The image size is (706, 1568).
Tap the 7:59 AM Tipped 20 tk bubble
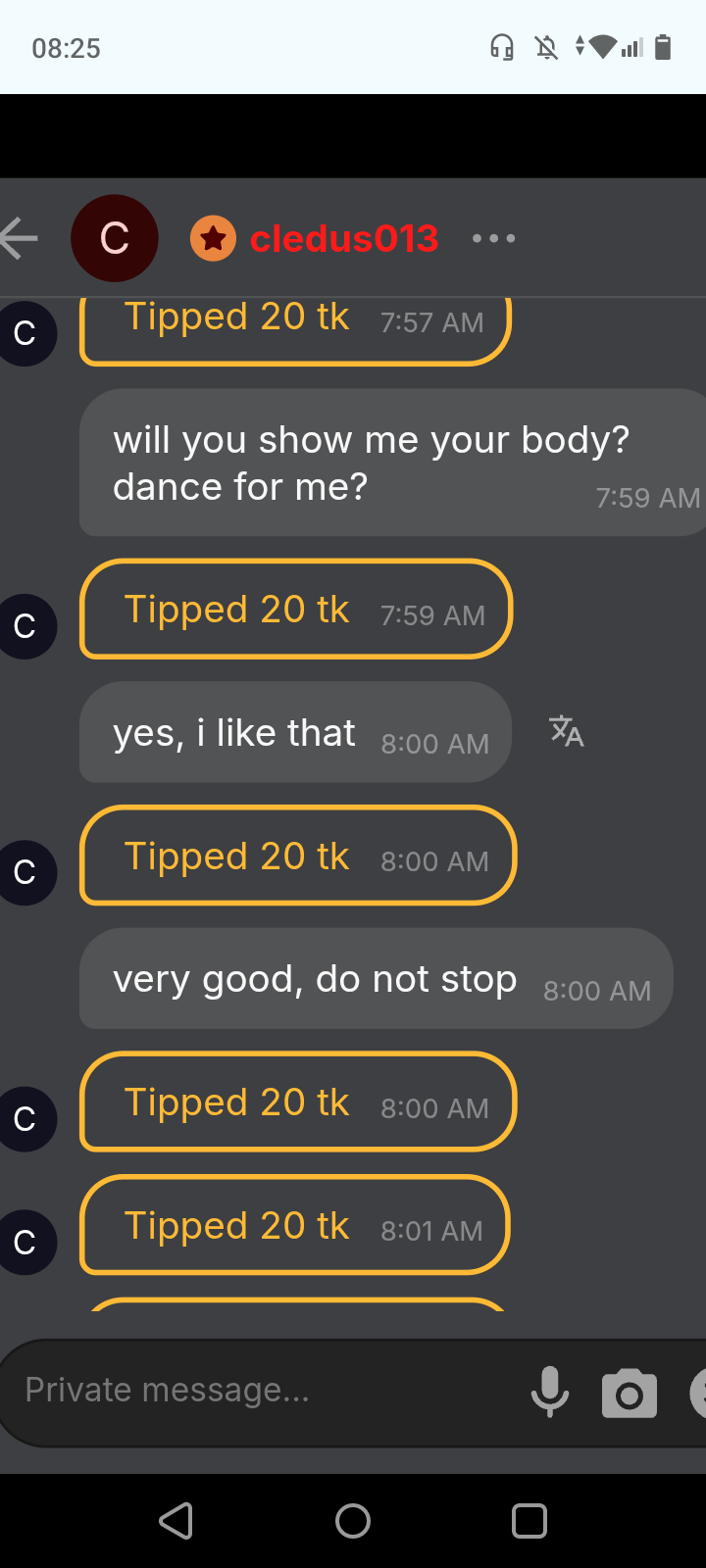click(296, 610)
